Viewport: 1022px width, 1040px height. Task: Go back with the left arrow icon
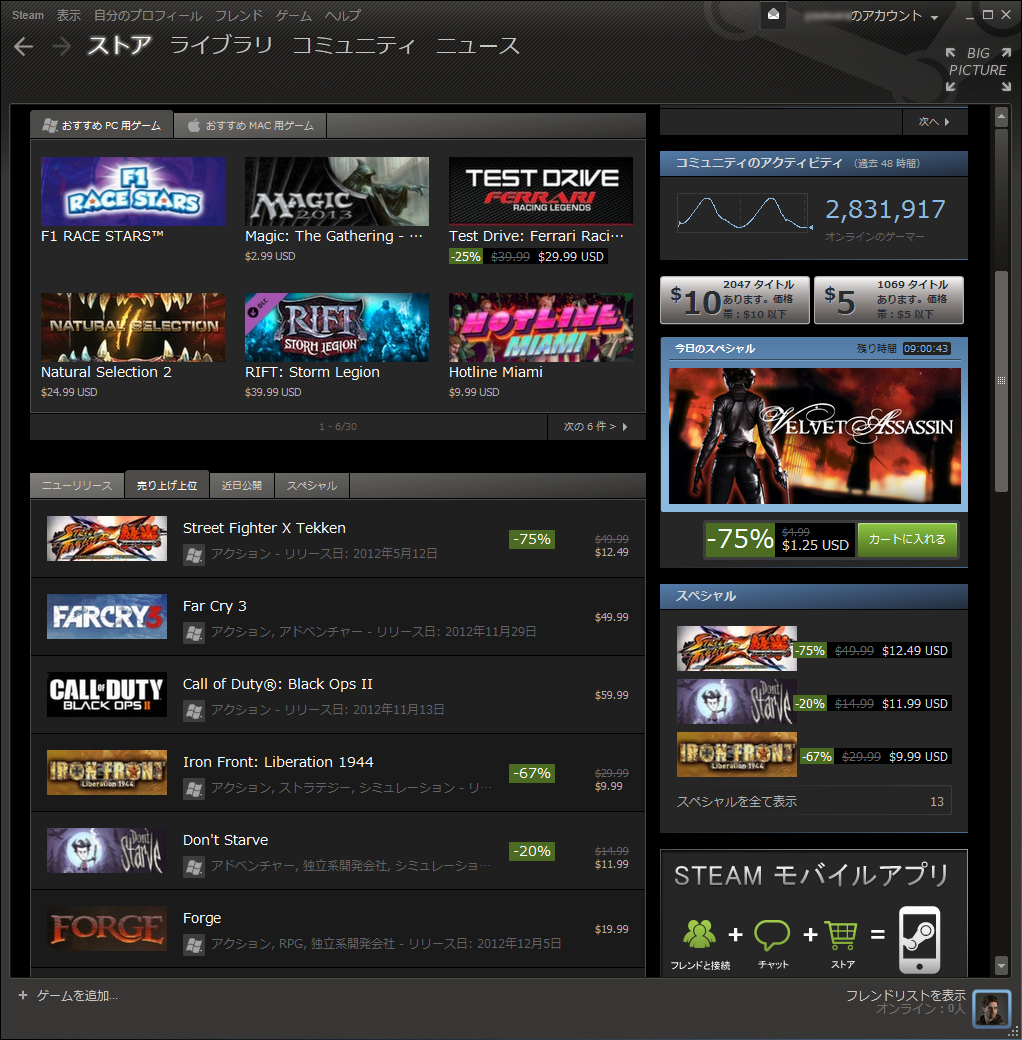pyautogui.click(x=24, y=46)
